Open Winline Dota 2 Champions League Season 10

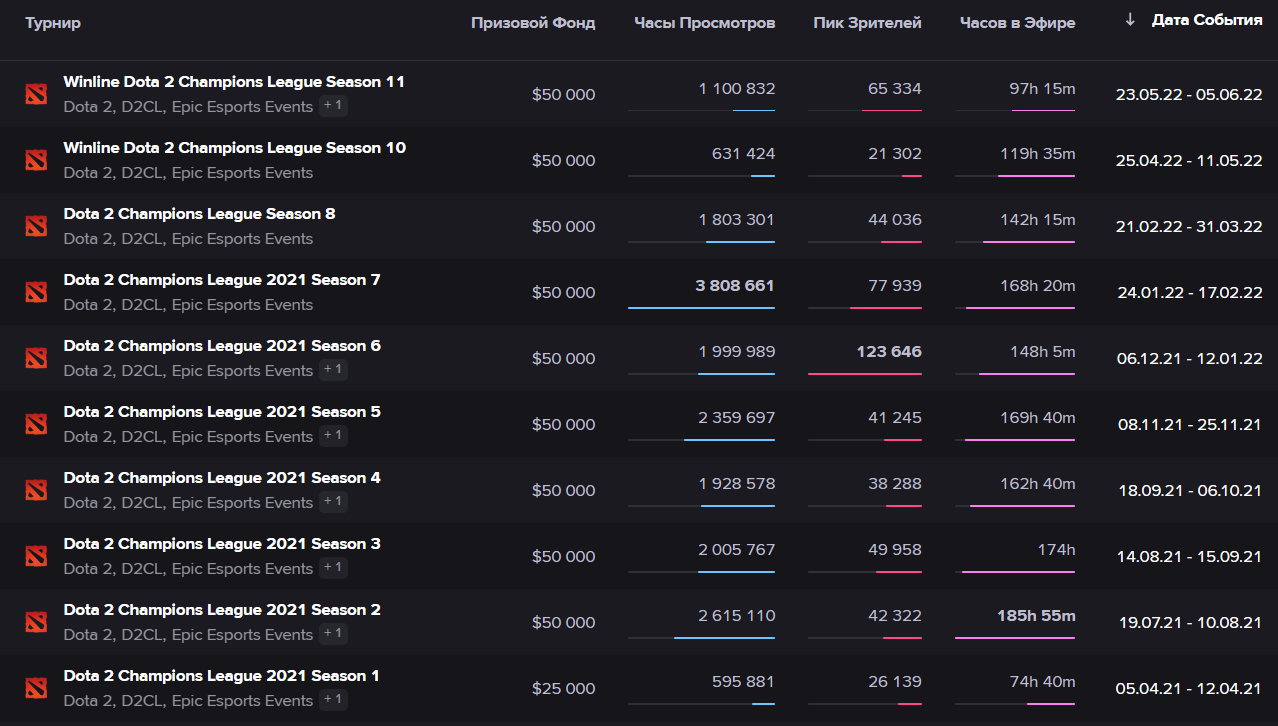235,148
